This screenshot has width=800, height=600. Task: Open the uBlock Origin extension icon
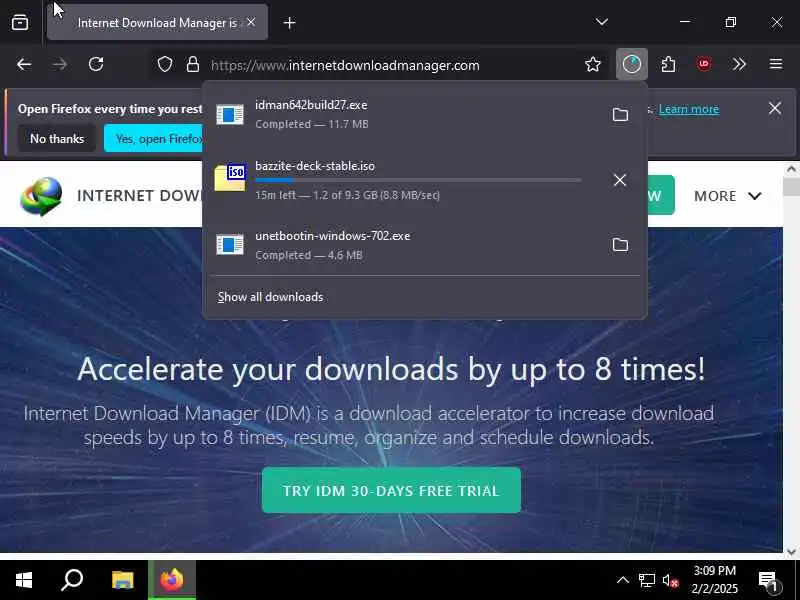(x=704, y=64)
